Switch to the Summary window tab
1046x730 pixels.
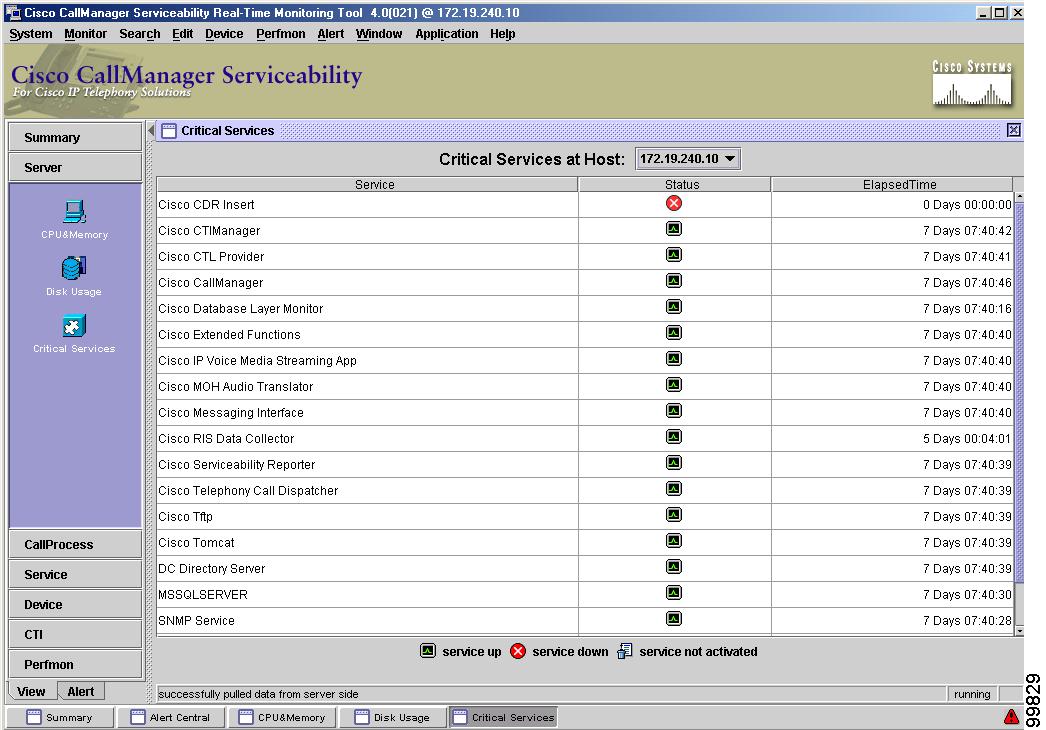(60, 717)
